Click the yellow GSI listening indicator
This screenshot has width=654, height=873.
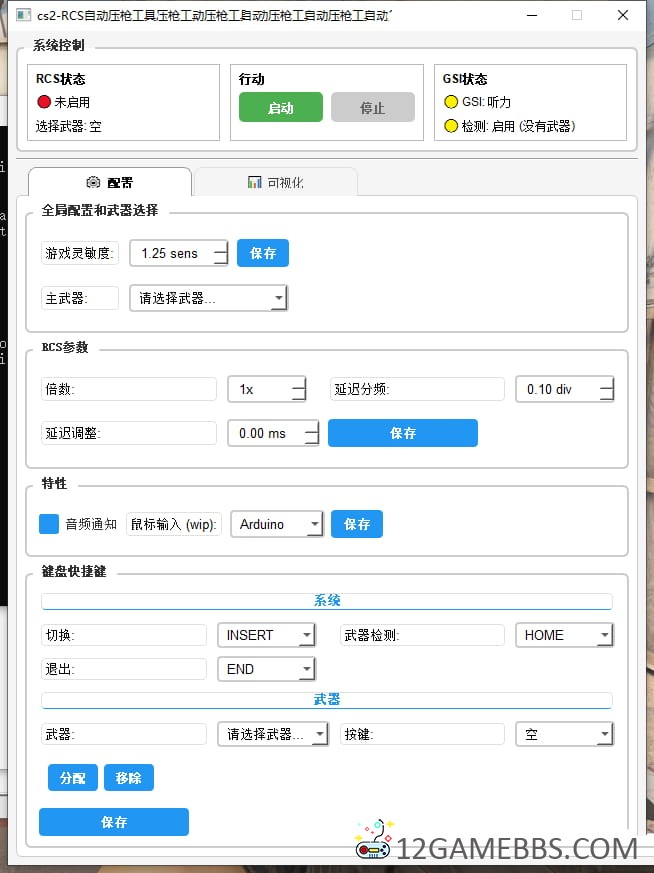(451, 101)
